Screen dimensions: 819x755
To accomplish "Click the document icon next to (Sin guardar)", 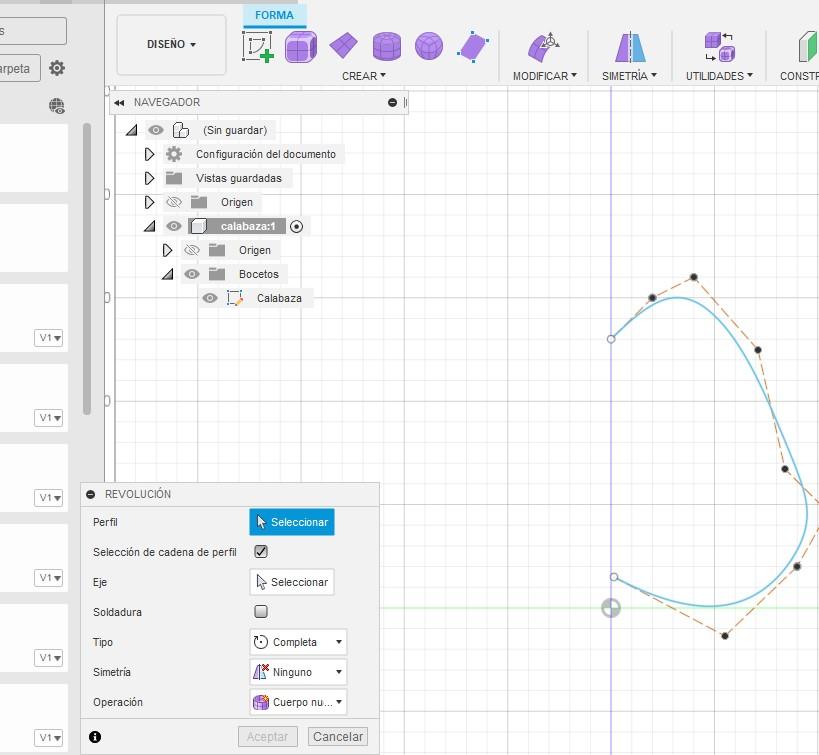I will (x=181, y=130).
